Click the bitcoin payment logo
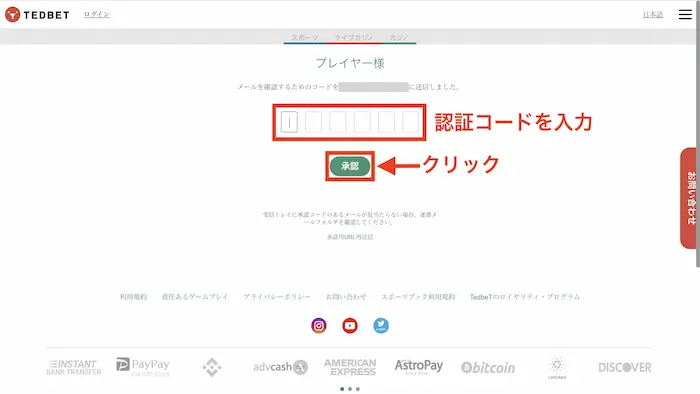Image resolution: width=700 pixels, height=394 pixels. [x=488, y=368]
